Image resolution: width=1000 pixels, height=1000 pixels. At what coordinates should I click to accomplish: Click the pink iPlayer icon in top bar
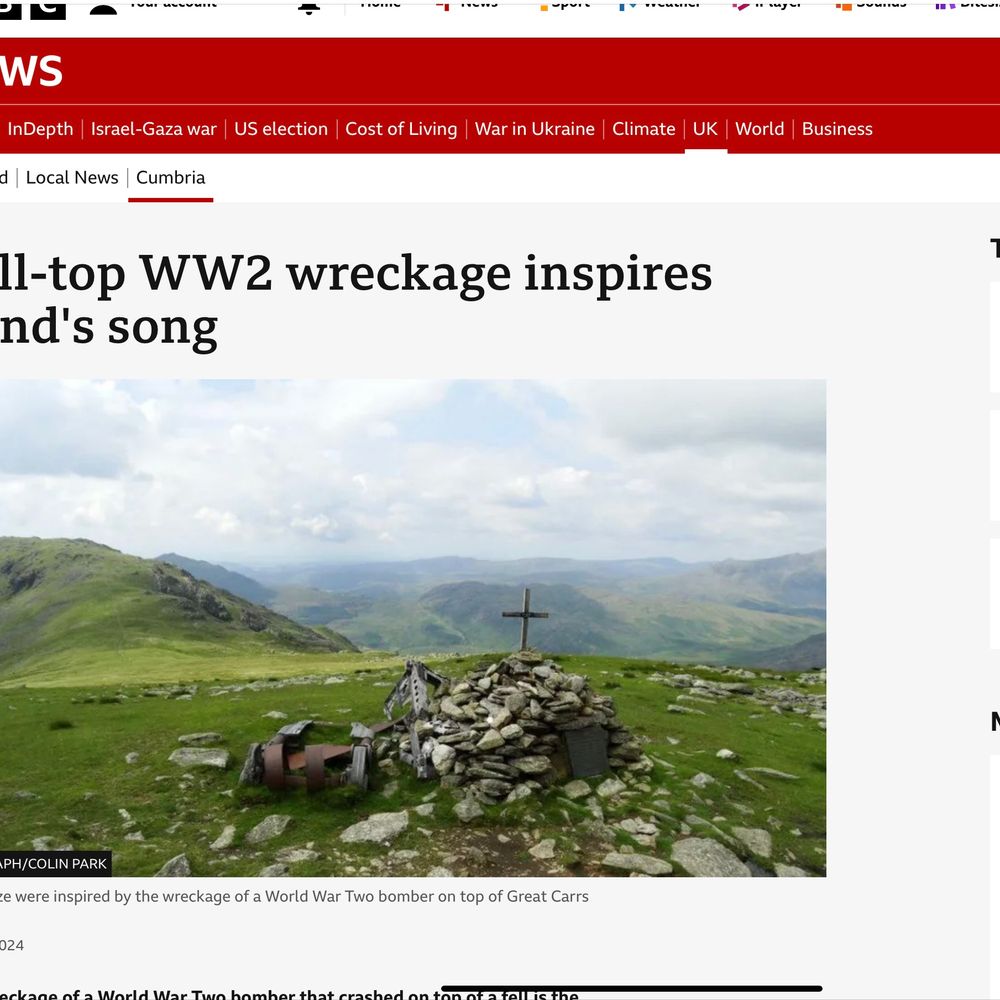coord(740,6)
